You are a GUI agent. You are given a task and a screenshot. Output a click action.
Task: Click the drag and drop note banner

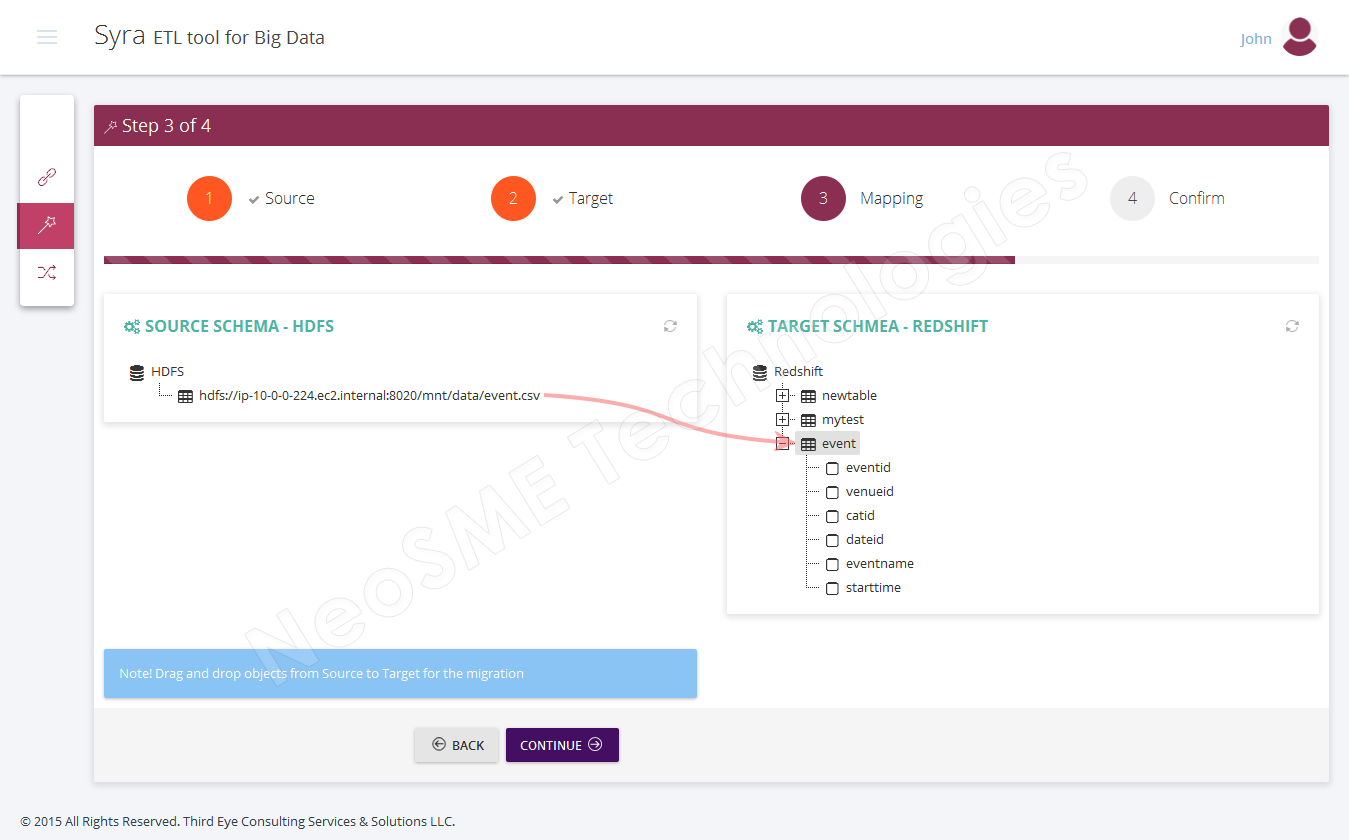(x=400, y=673)
